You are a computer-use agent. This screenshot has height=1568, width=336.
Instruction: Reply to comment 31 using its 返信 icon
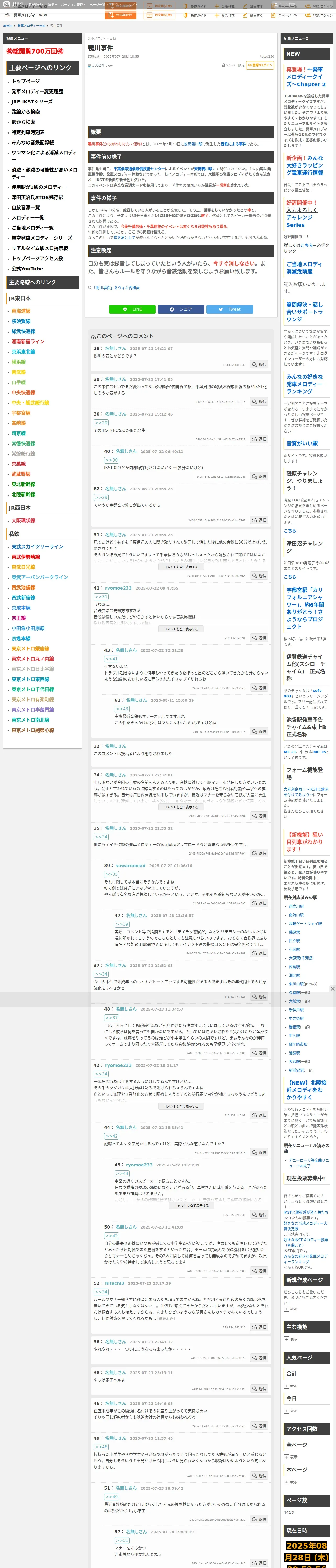259,576
